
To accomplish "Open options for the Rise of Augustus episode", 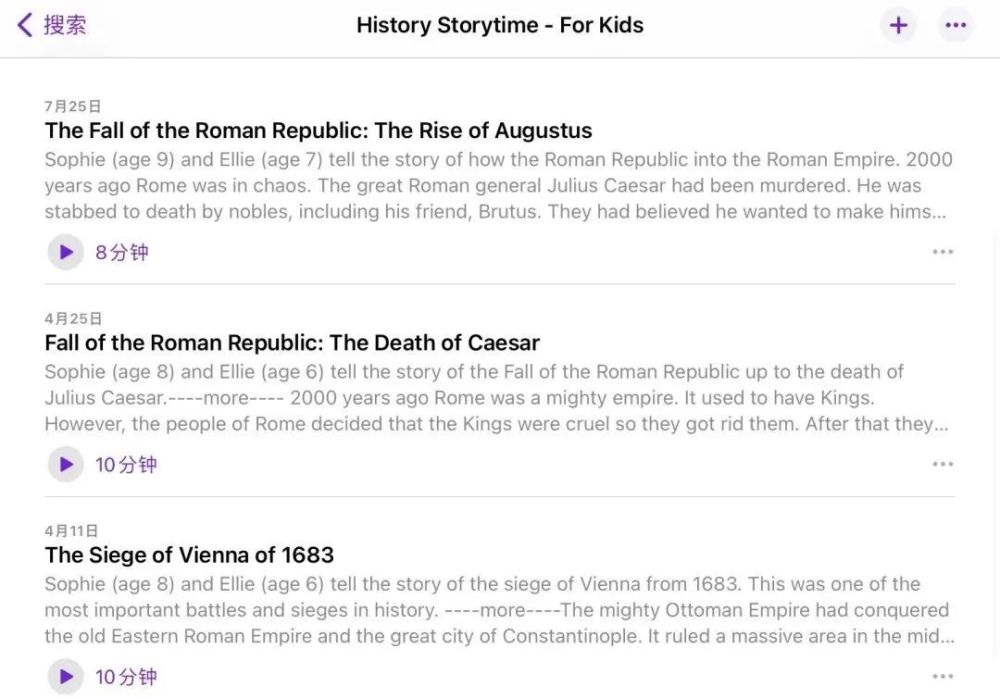I will [x=942, y=252].
